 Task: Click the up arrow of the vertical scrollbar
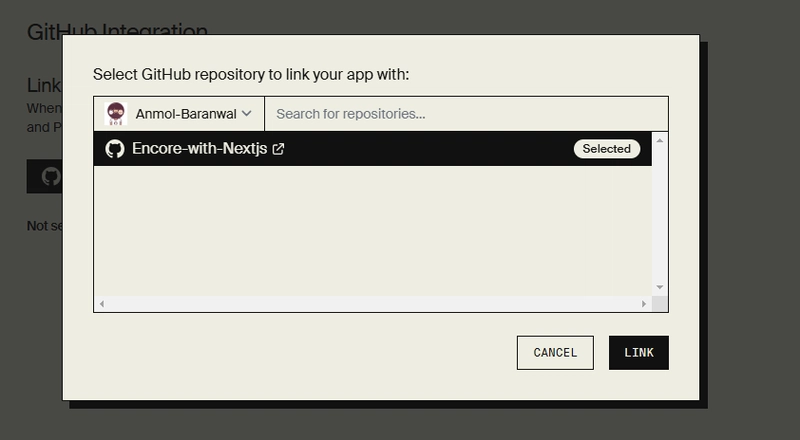point(660,140)
